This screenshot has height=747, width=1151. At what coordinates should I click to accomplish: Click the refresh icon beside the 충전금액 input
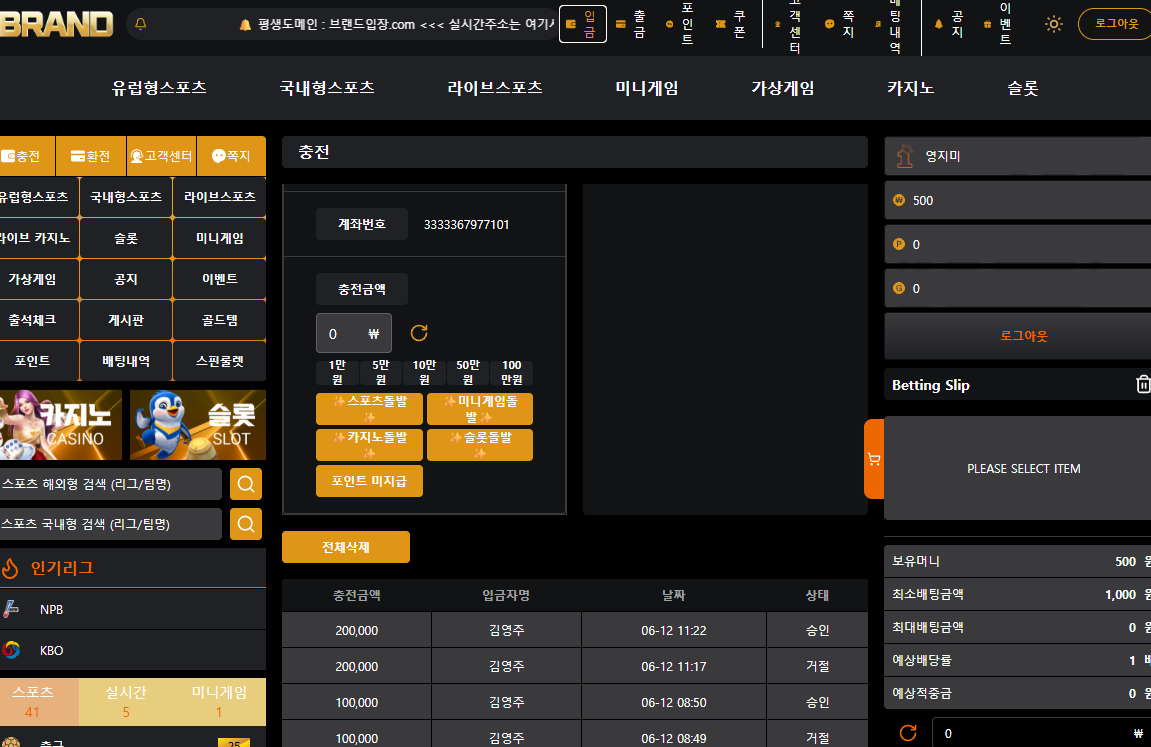[x=419, y=333]
